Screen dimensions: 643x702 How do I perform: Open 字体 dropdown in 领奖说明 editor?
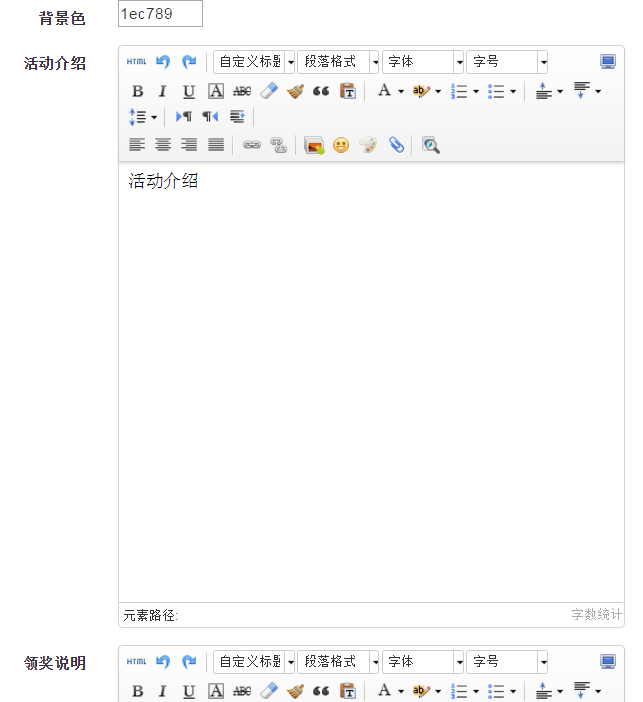423,662
